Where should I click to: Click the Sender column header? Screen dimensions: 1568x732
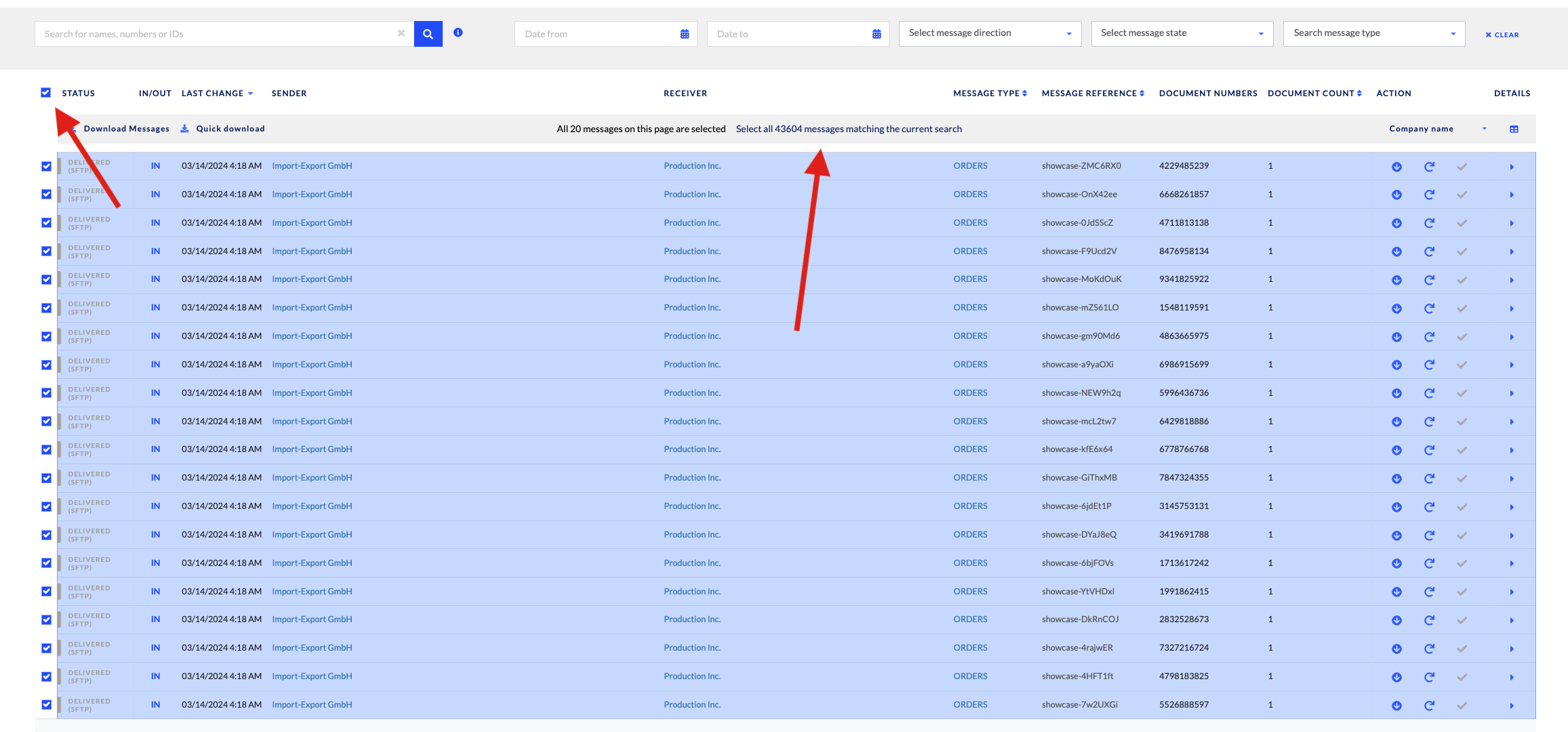pyautogui.click(x=289, y=94)
